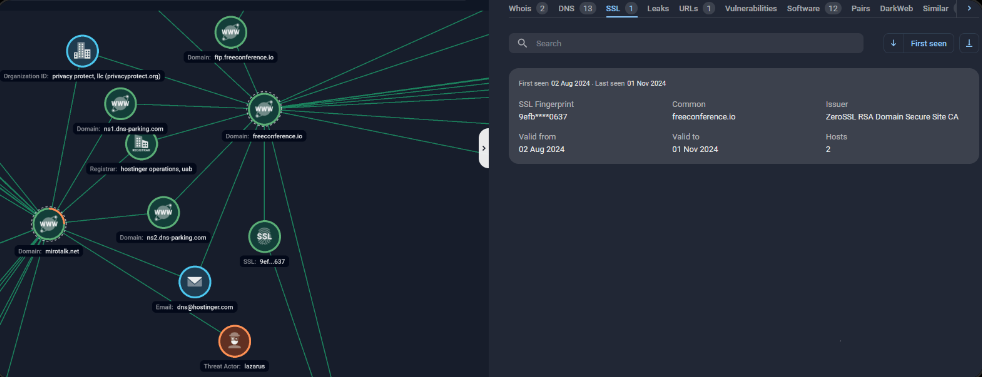Click the 'Domain: mirotalk.net' label
The height and width of the screenshot is (377, 982).
48,250
